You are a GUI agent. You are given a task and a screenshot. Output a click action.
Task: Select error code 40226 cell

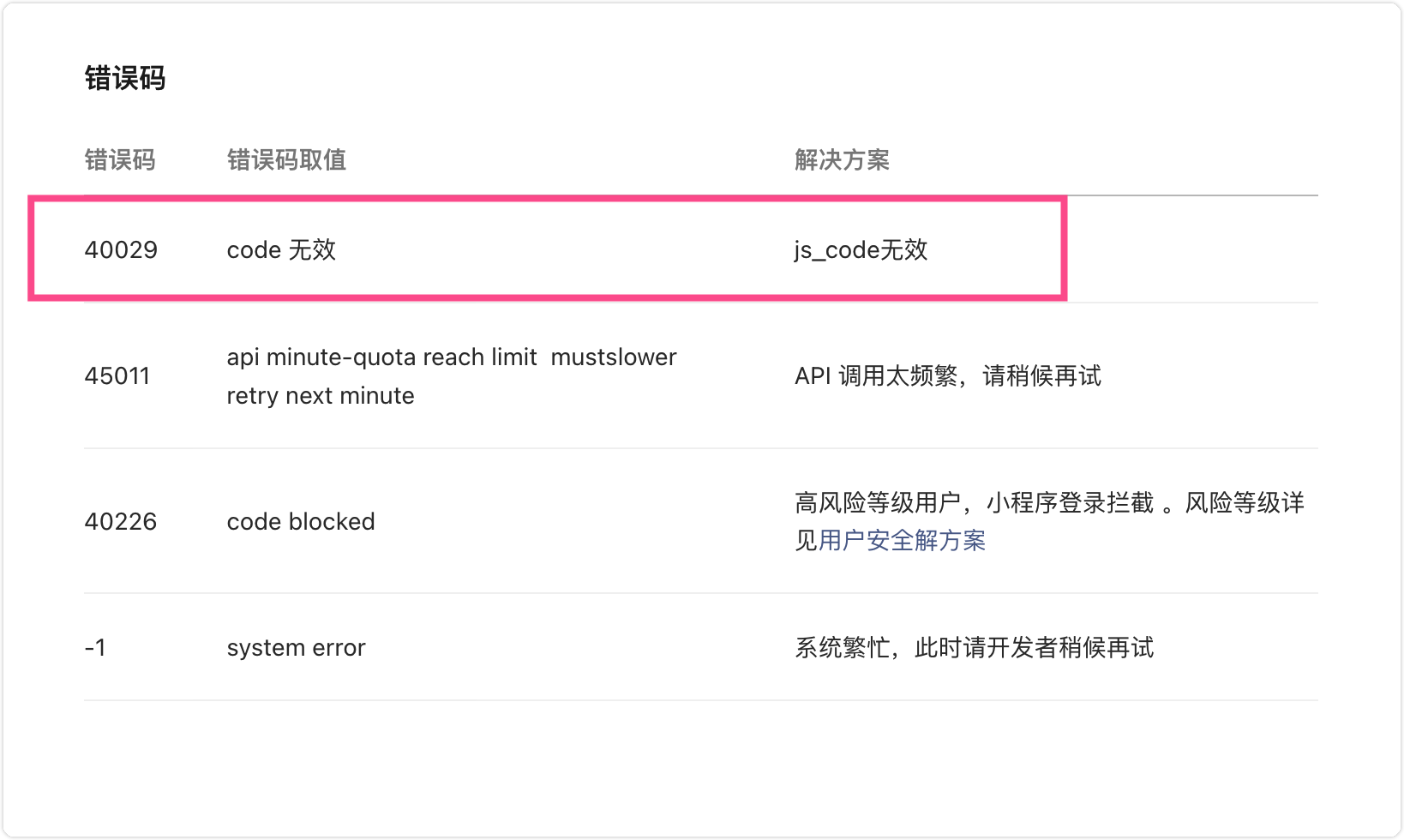[121, 522]
